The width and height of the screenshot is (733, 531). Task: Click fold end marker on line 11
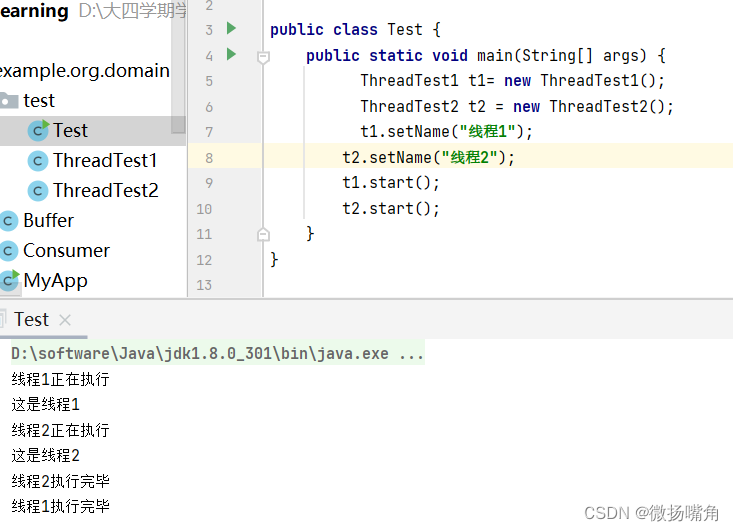(x=263, y=234)
